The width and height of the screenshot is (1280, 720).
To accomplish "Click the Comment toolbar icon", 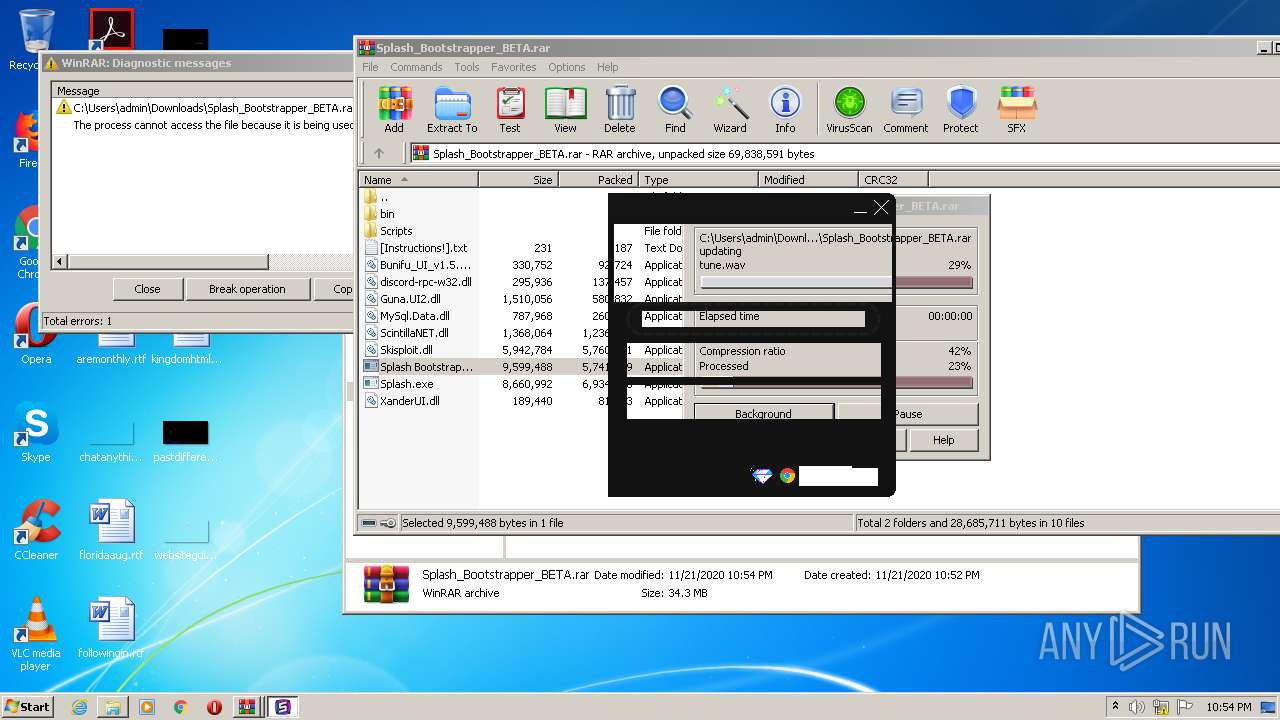I will click(906, 110).
